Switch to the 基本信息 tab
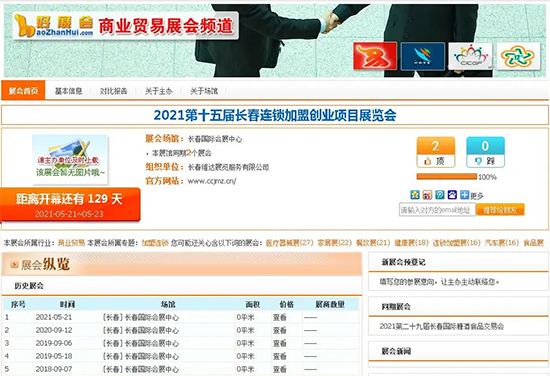This screenshot has width=550, height=376. (68, 91)
